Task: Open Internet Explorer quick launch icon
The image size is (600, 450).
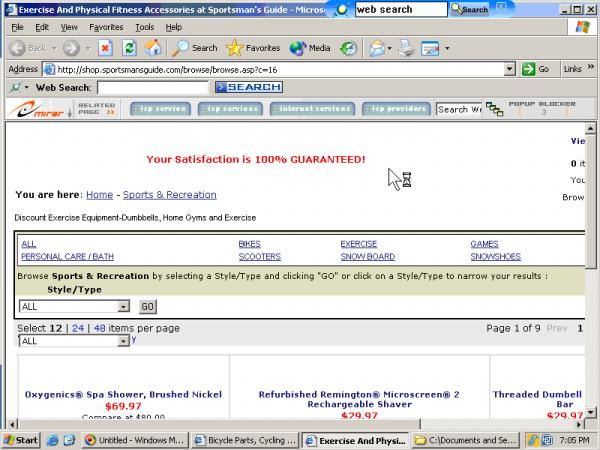Action: coord(52,440)
